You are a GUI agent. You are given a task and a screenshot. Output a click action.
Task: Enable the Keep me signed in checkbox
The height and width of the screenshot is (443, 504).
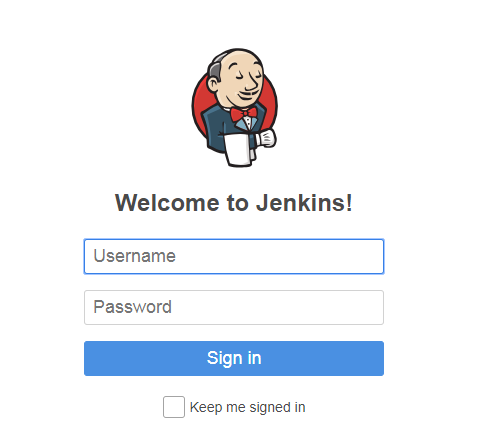pyautogui.click(x=174, y=407)
